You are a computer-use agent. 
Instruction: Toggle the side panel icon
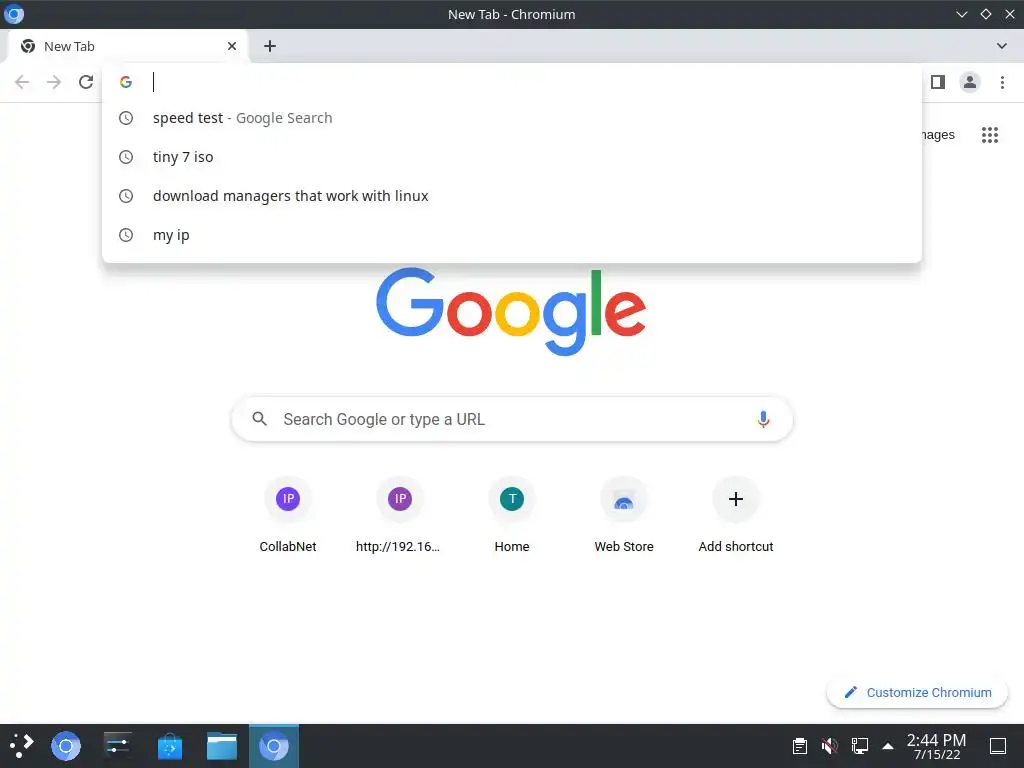coord(938,82)
